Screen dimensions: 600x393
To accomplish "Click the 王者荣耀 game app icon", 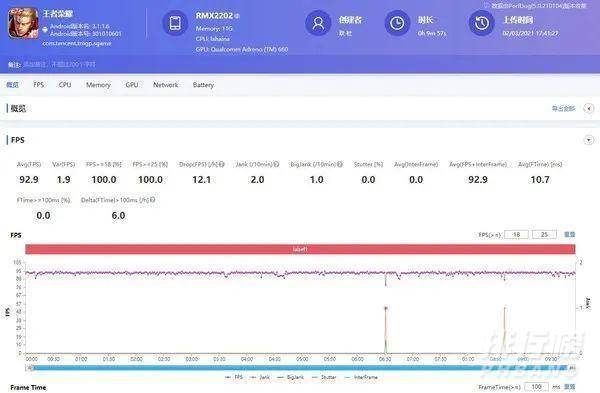I will pos(23,23).
